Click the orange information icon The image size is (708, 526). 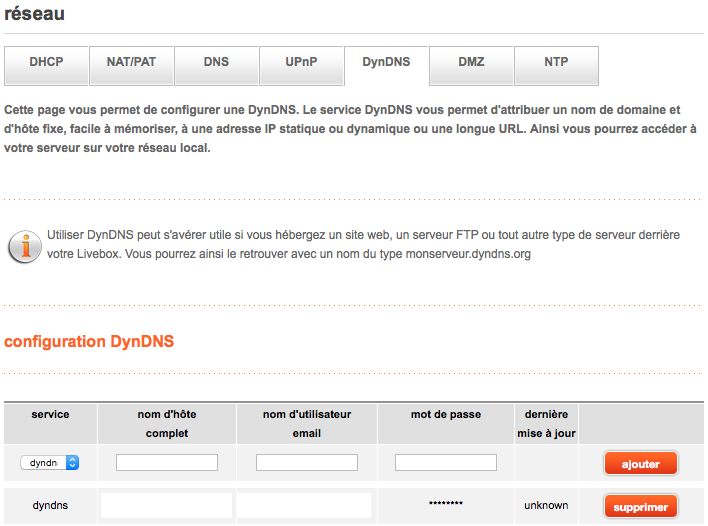pos(25,247)
